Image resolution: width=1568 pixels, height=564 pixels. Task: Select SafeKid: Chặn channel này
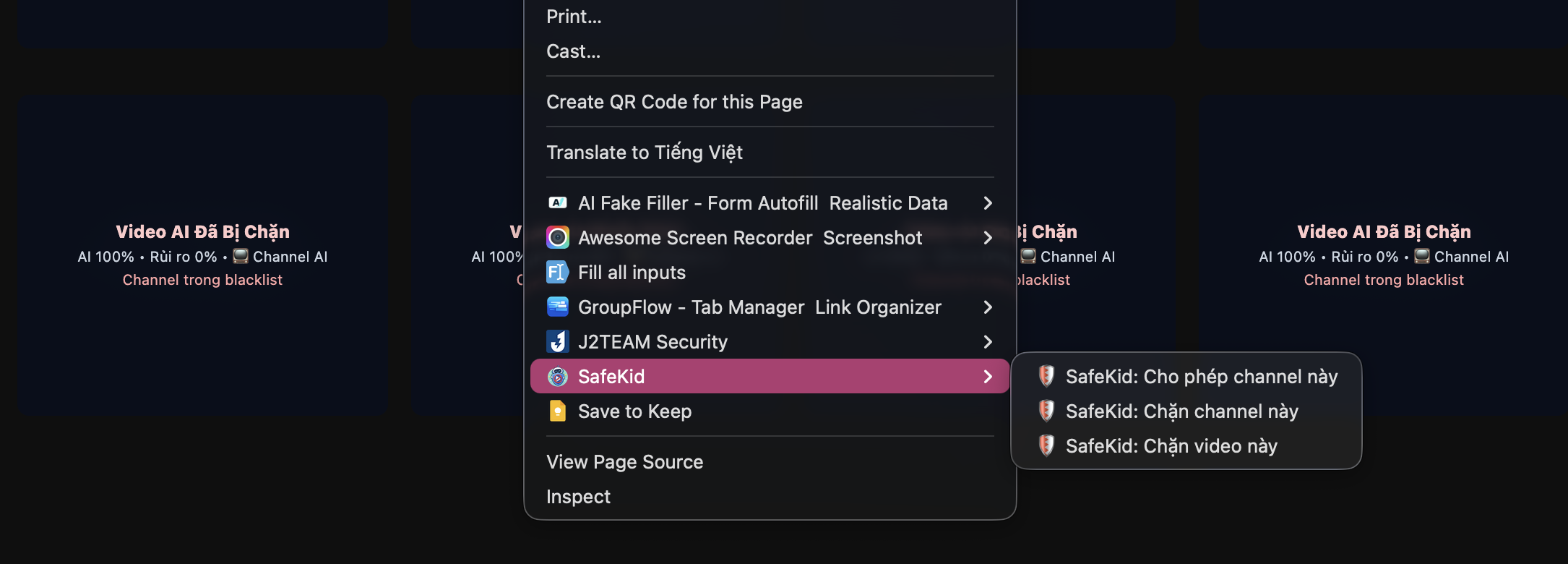[x=1181, y=411]
